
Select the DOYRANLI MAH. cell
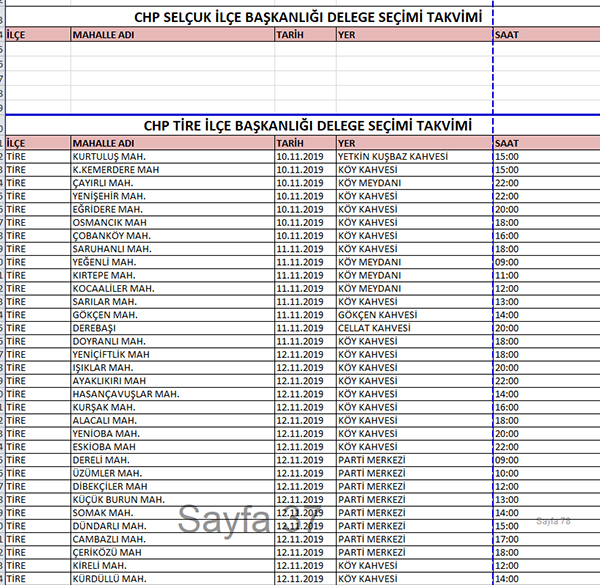173,341
